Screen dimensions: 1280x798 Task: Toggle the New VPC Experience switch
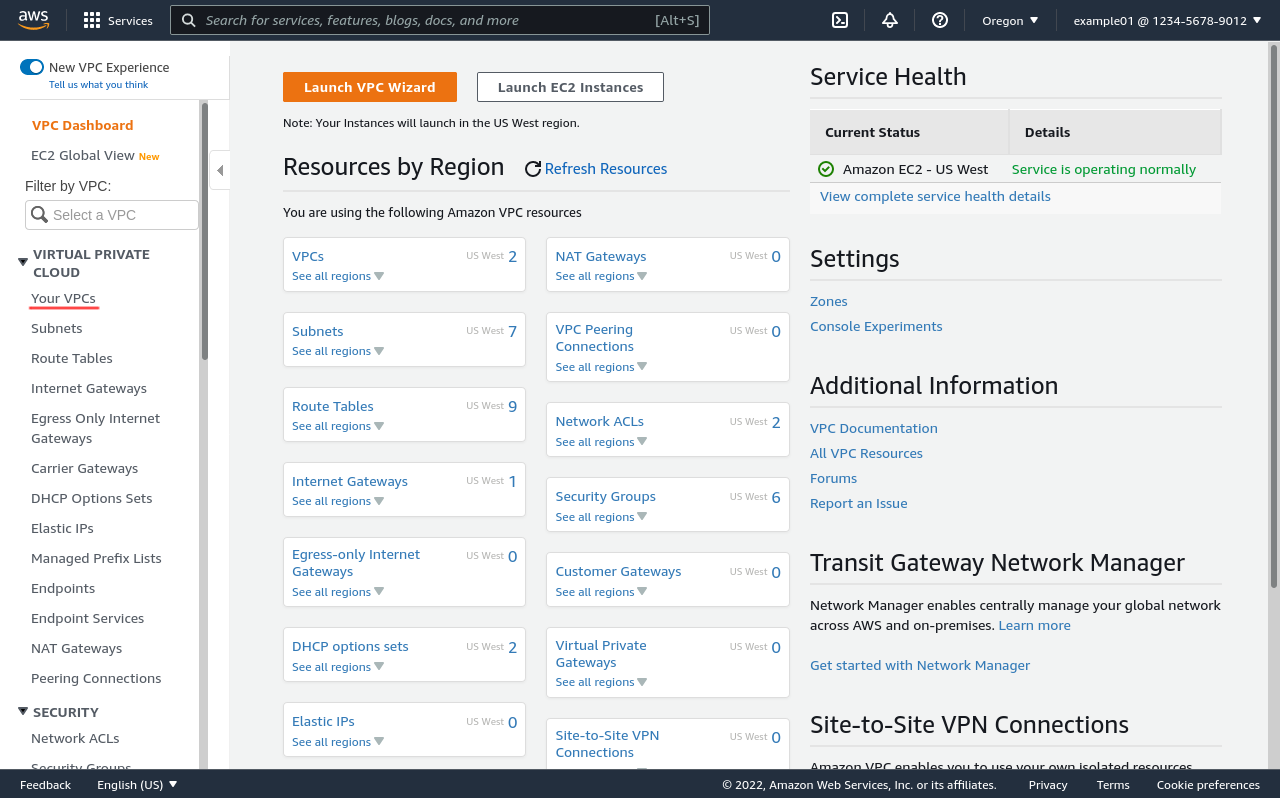pos(32,67)
